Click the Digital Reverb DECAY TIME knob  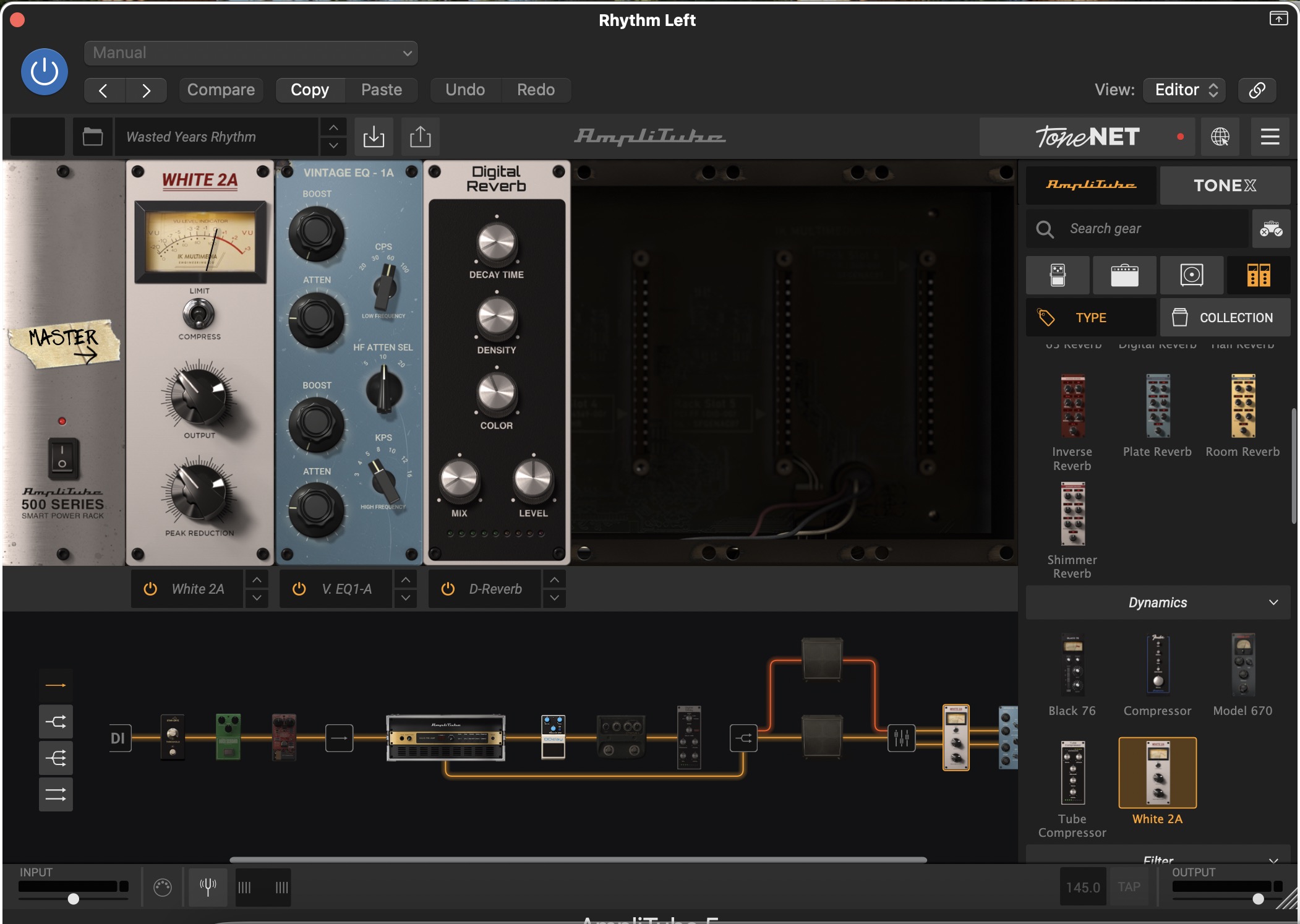pos(497,242)
